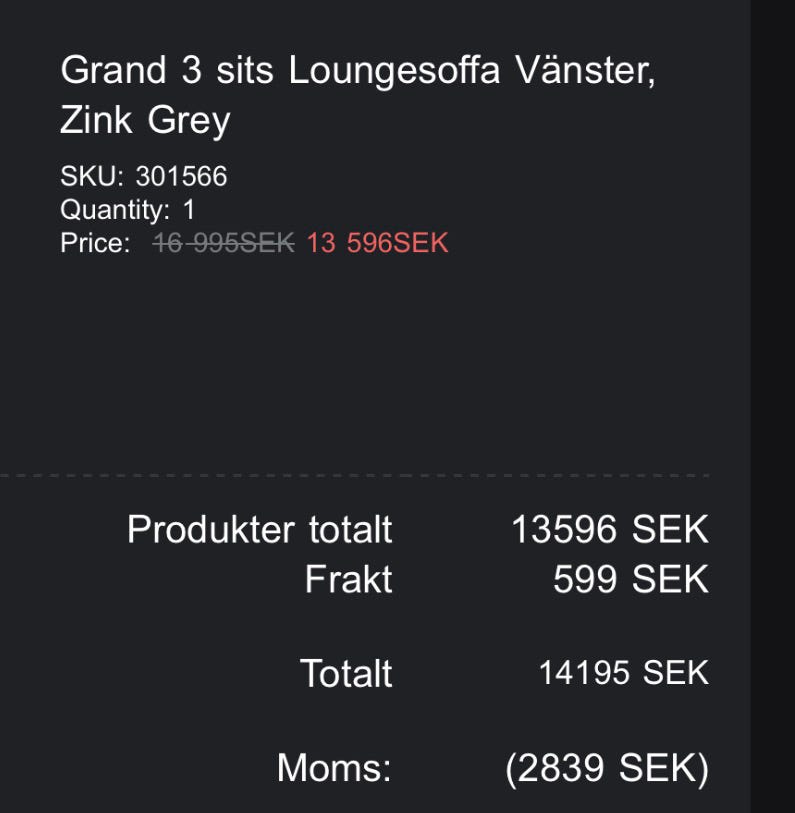
Task: Click the crossed-out original price 16 995SEK
Action: click(x=224, y=243)
